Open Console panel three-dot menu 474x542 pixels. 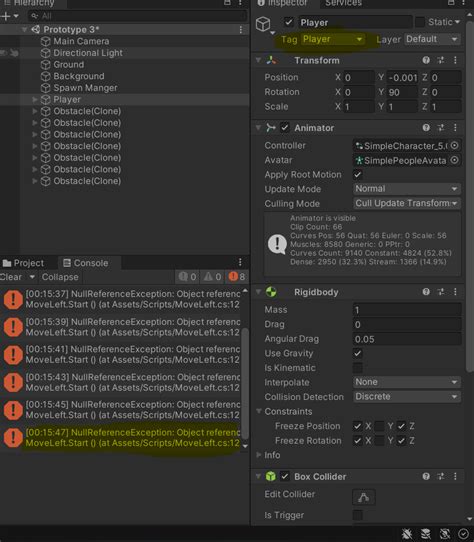coord(240,262)
